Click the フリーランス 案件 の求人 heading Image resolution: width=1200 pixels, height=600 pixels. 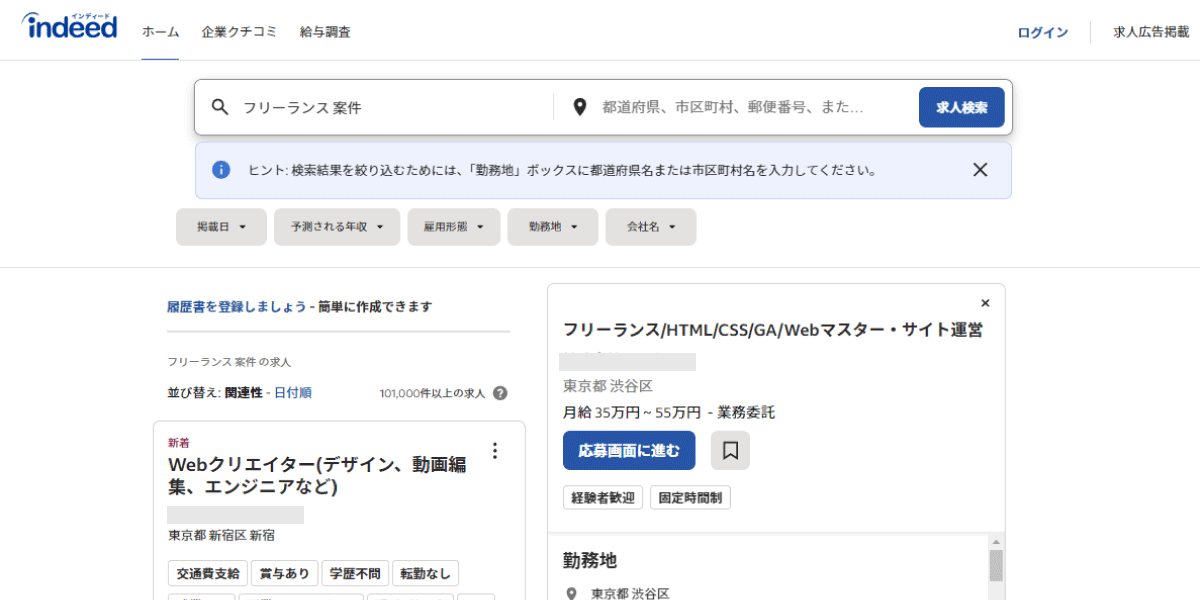pyautogui.click(x=229, y=361)
